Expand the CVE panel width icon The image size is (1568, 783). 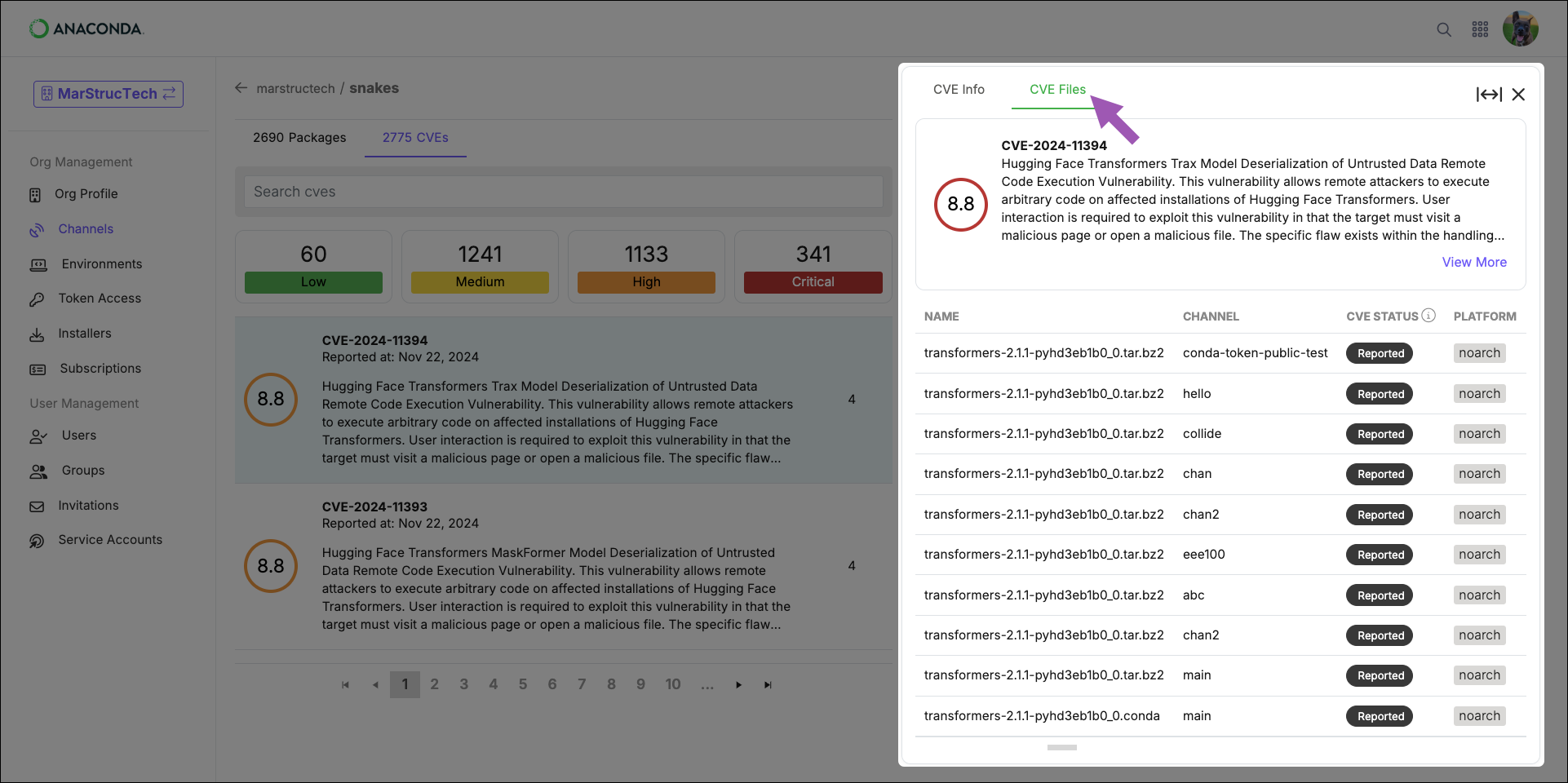(1489, 95)
